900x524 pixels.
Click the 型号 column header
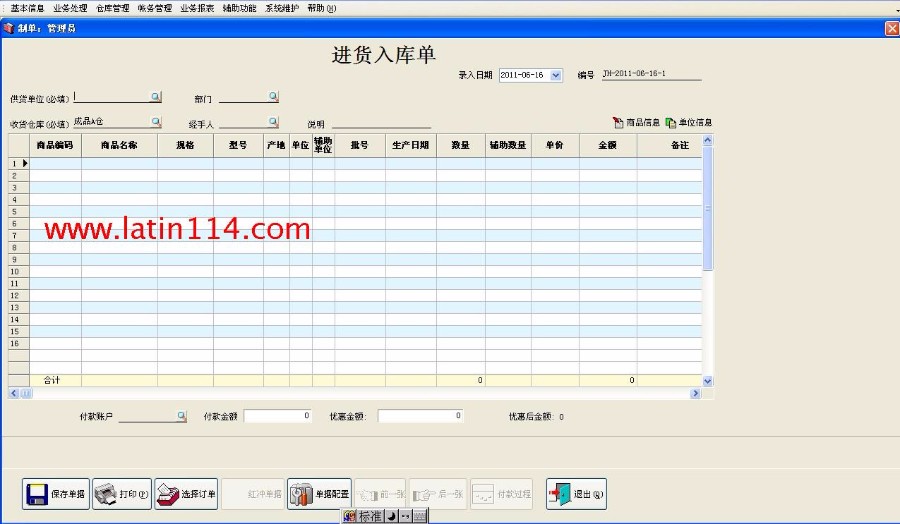238,145
